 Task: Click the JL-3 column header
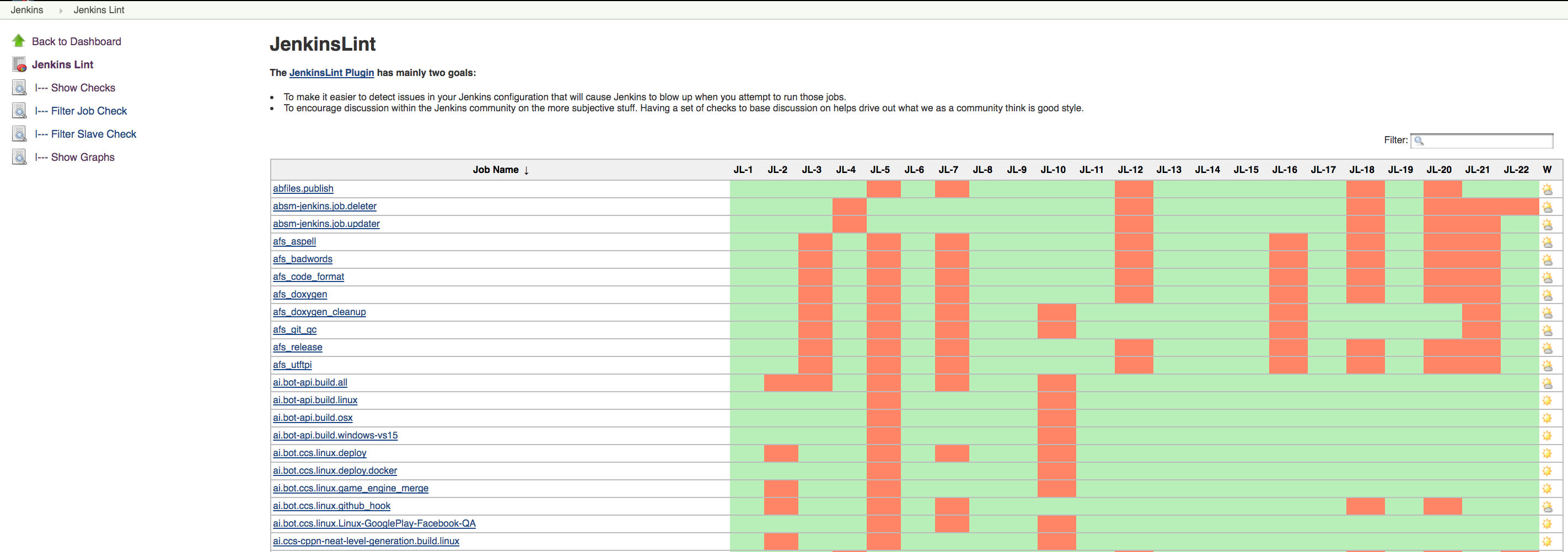[812, 170]
